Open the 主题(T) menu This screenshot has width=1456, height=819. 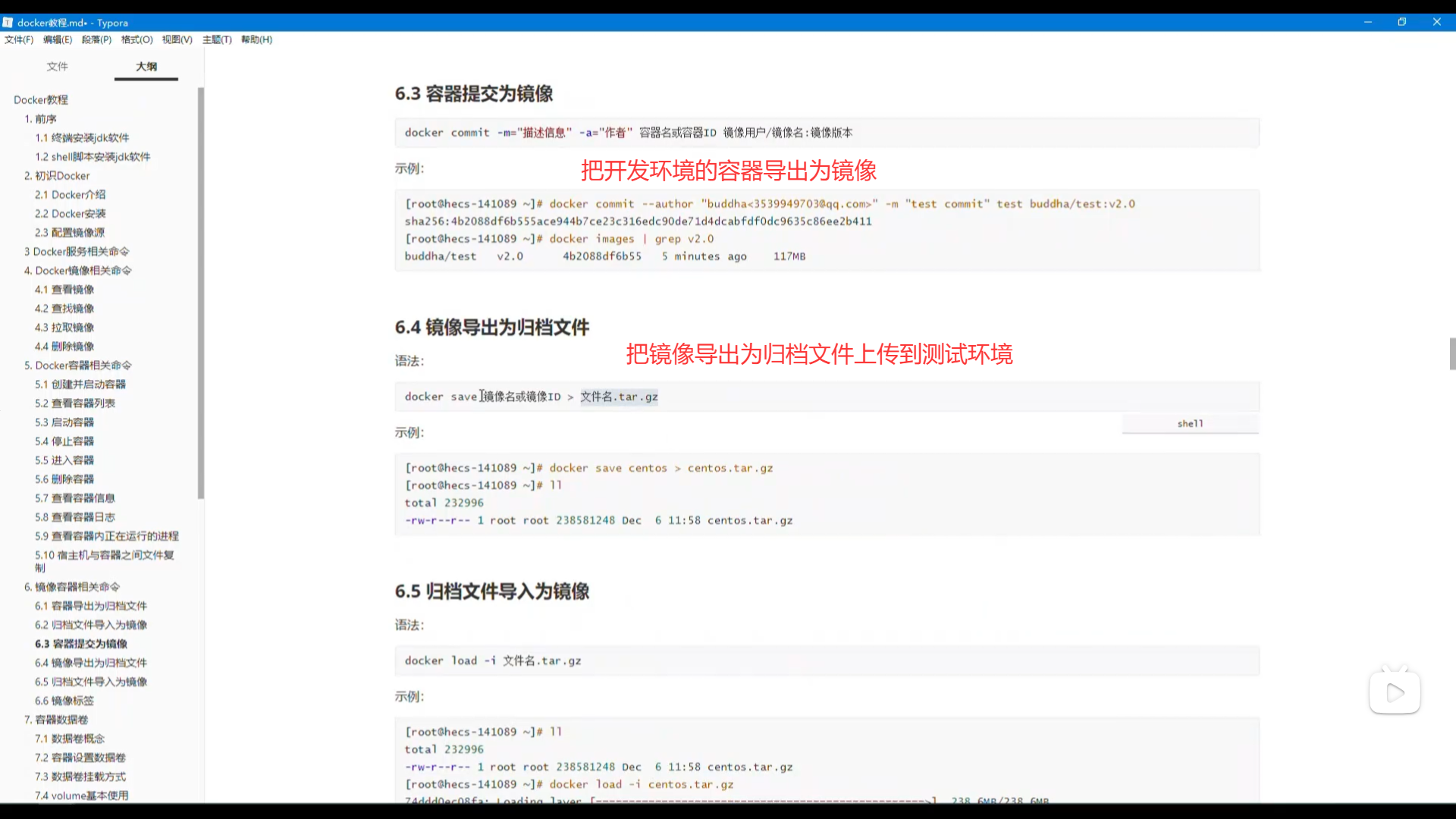tap(217, 39)
